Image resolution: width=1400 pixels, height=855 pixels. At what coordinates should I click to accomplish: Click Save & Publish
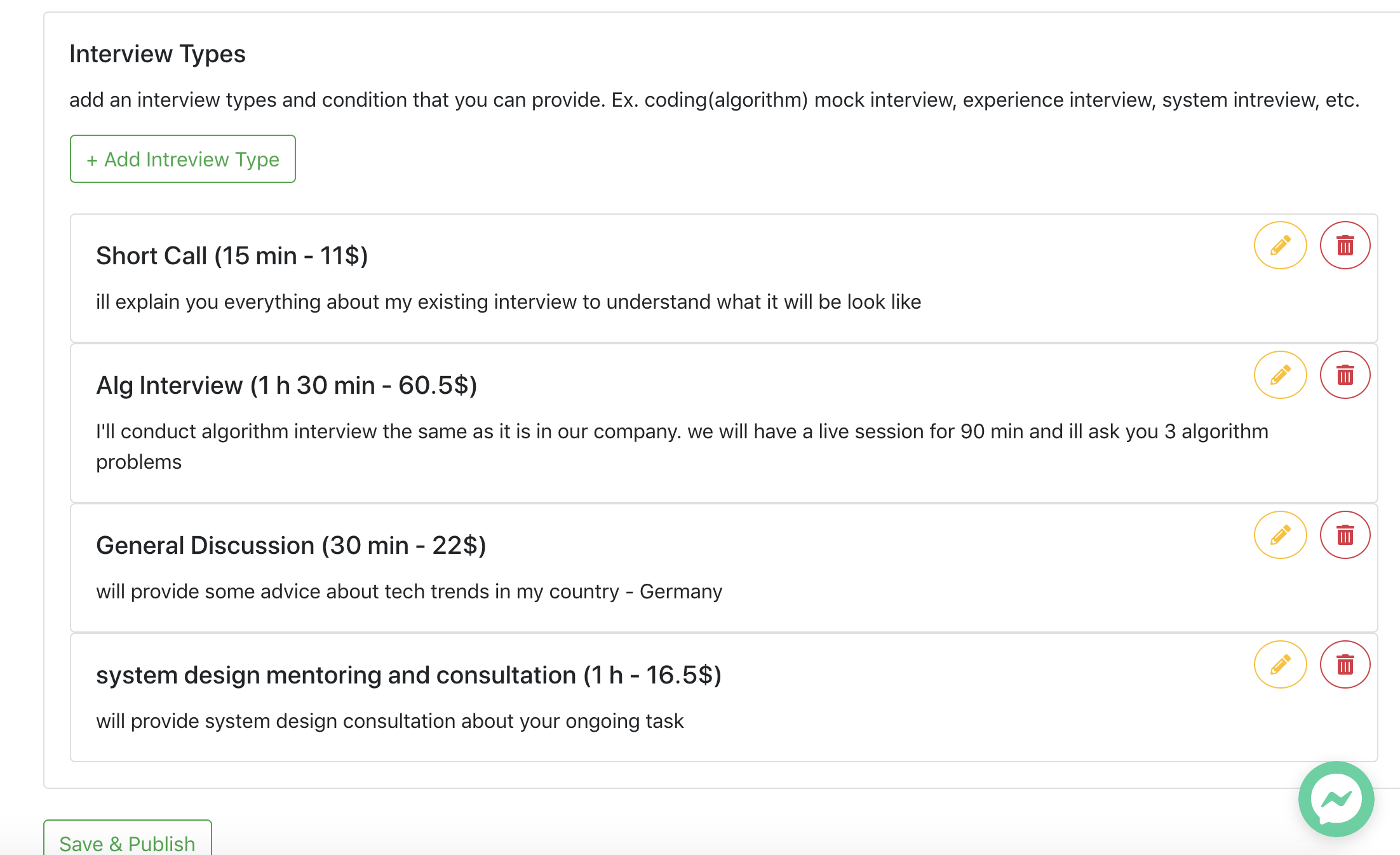coord(127,842)
